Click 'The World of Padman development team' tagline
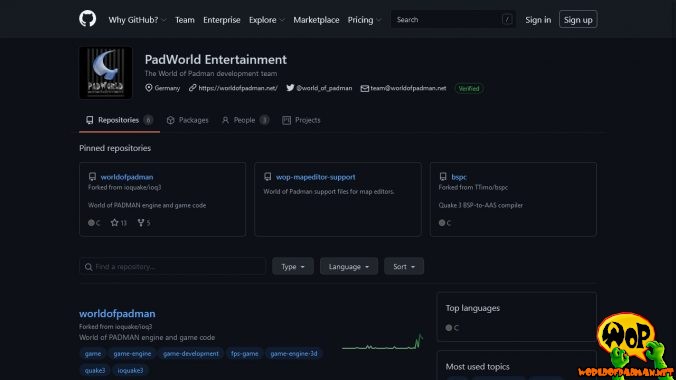Image resolution: width=676 pixels, height=380 pixels. coord(211,73)
